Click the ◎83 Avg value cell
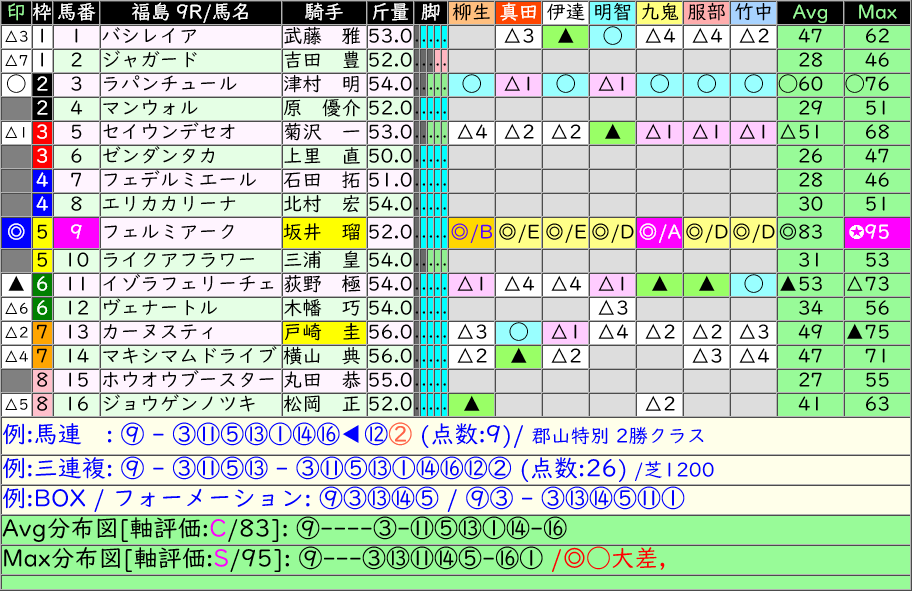Screen dimensions: 912x591 point(810,232)
